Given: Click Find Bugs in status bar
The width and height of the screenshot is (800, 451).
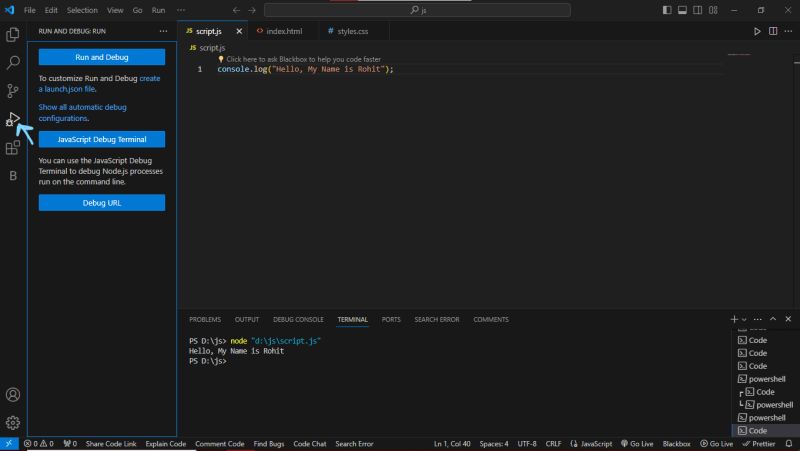Looking at the screenshot, I should click(x=269, y=444).
